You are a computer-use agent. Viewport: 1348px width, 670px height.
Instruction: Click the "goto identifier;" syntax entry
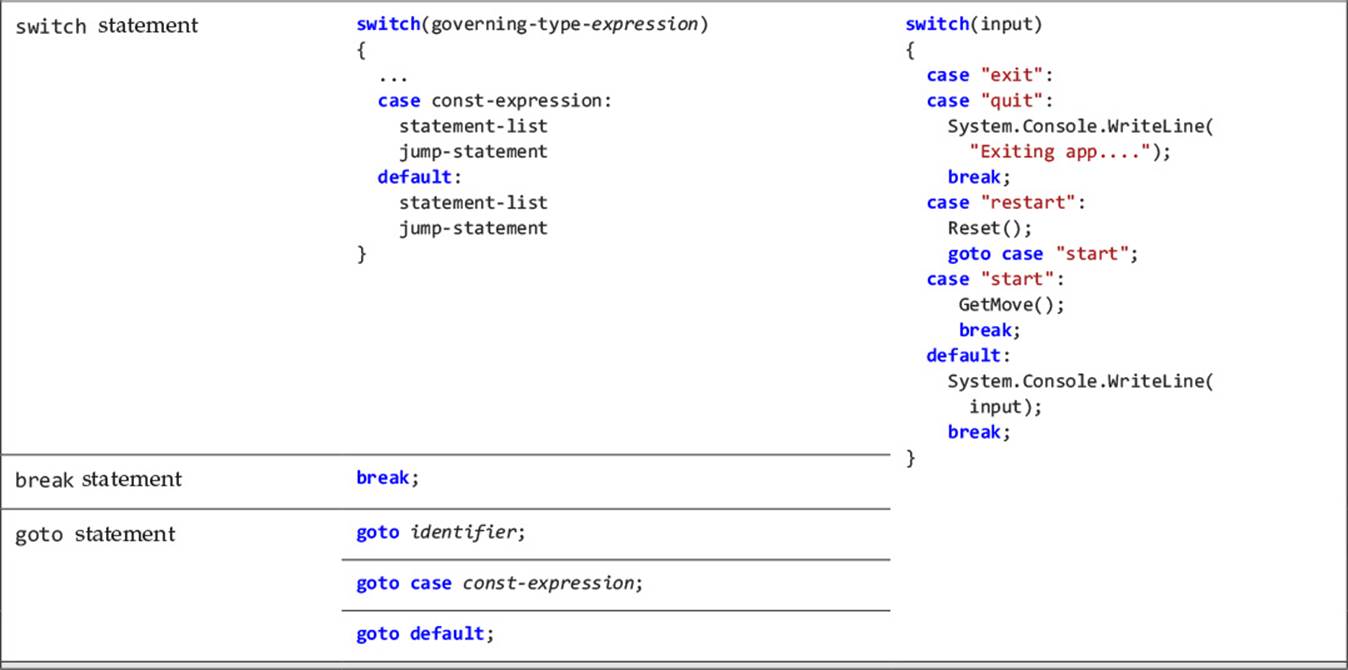coord(441,533)
